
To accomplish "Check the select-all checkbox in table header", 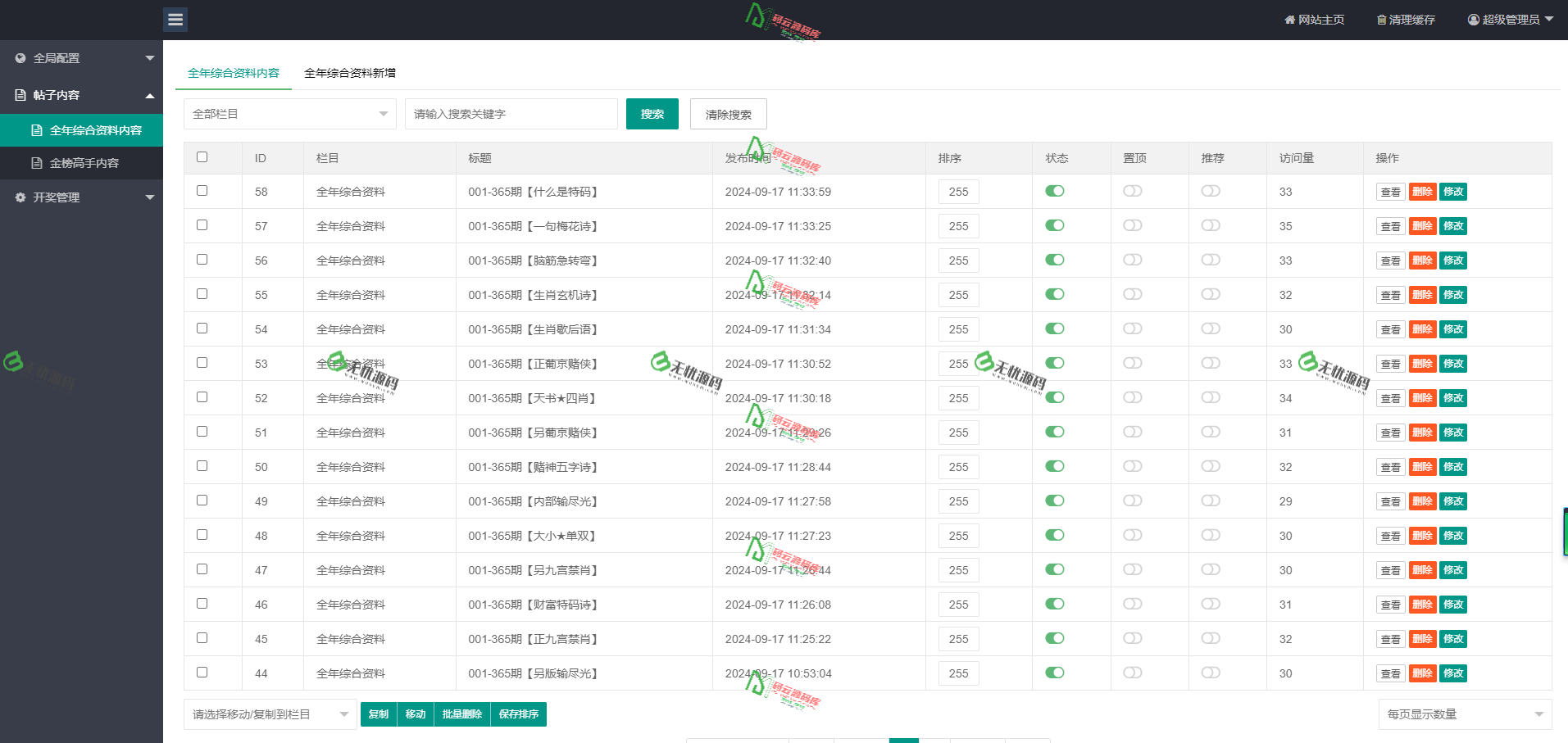I will point(202,157).
